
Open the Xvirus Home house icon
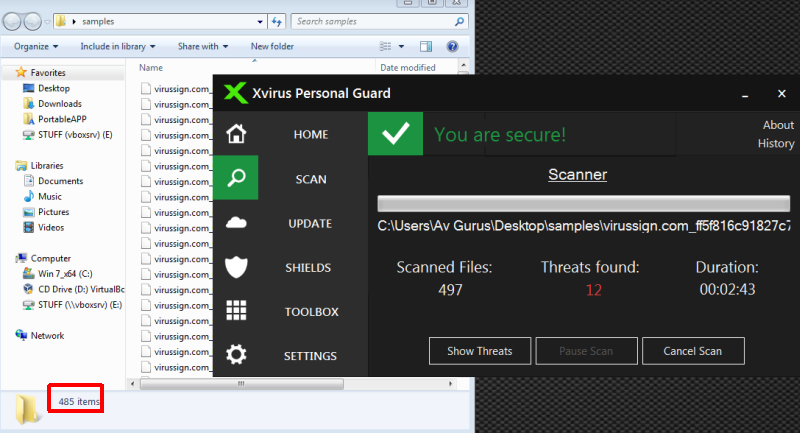[236, 134]
